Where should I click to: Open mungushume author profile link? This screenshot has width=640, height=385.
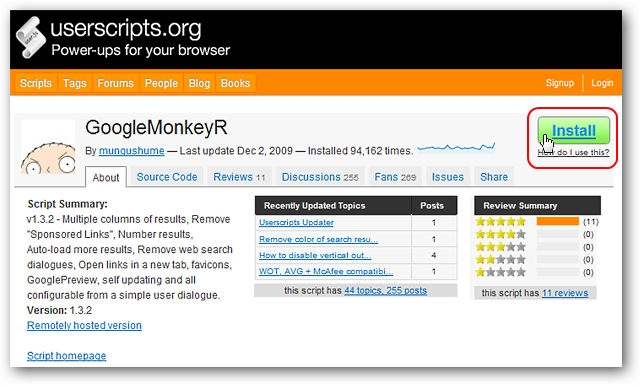[131, 151]
